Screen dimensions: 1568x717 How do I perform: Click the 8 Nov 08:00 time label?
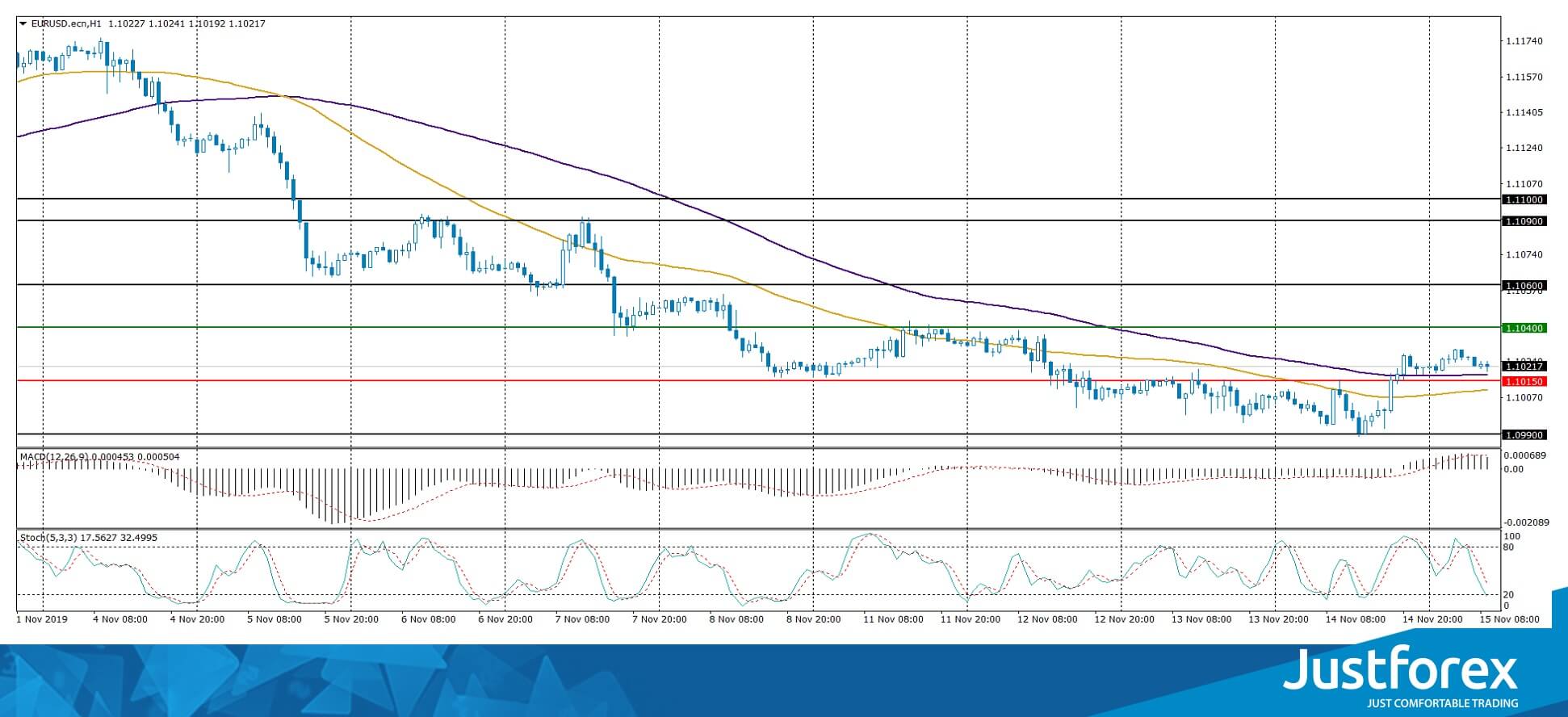click(736, 620)
